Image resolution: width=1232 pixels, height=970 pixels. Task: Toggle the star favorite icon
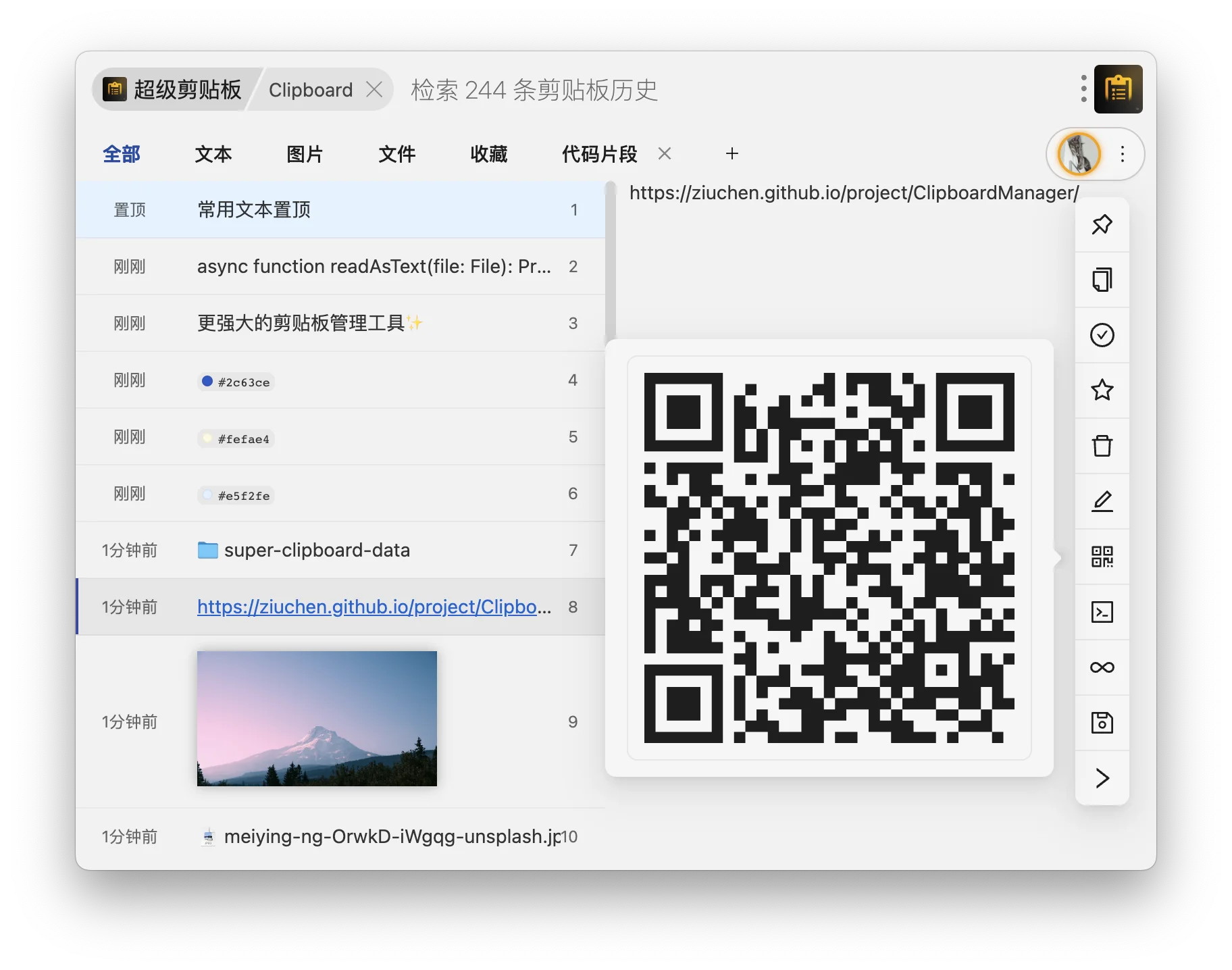click(1102, 390)
